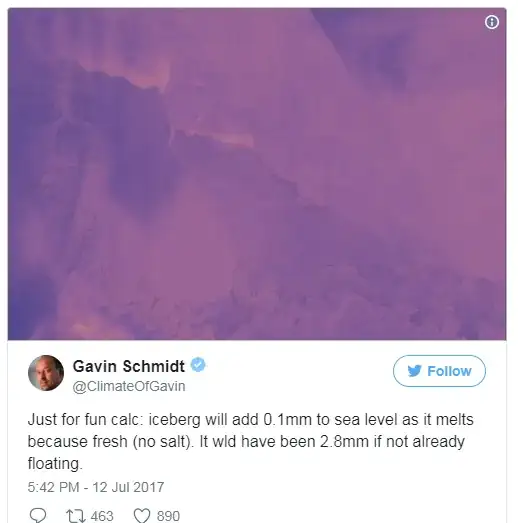This screenshot has width=518, height=523.
Task: Click the Twitter bird icon in Follow button
Action: (x=414, y=371)
